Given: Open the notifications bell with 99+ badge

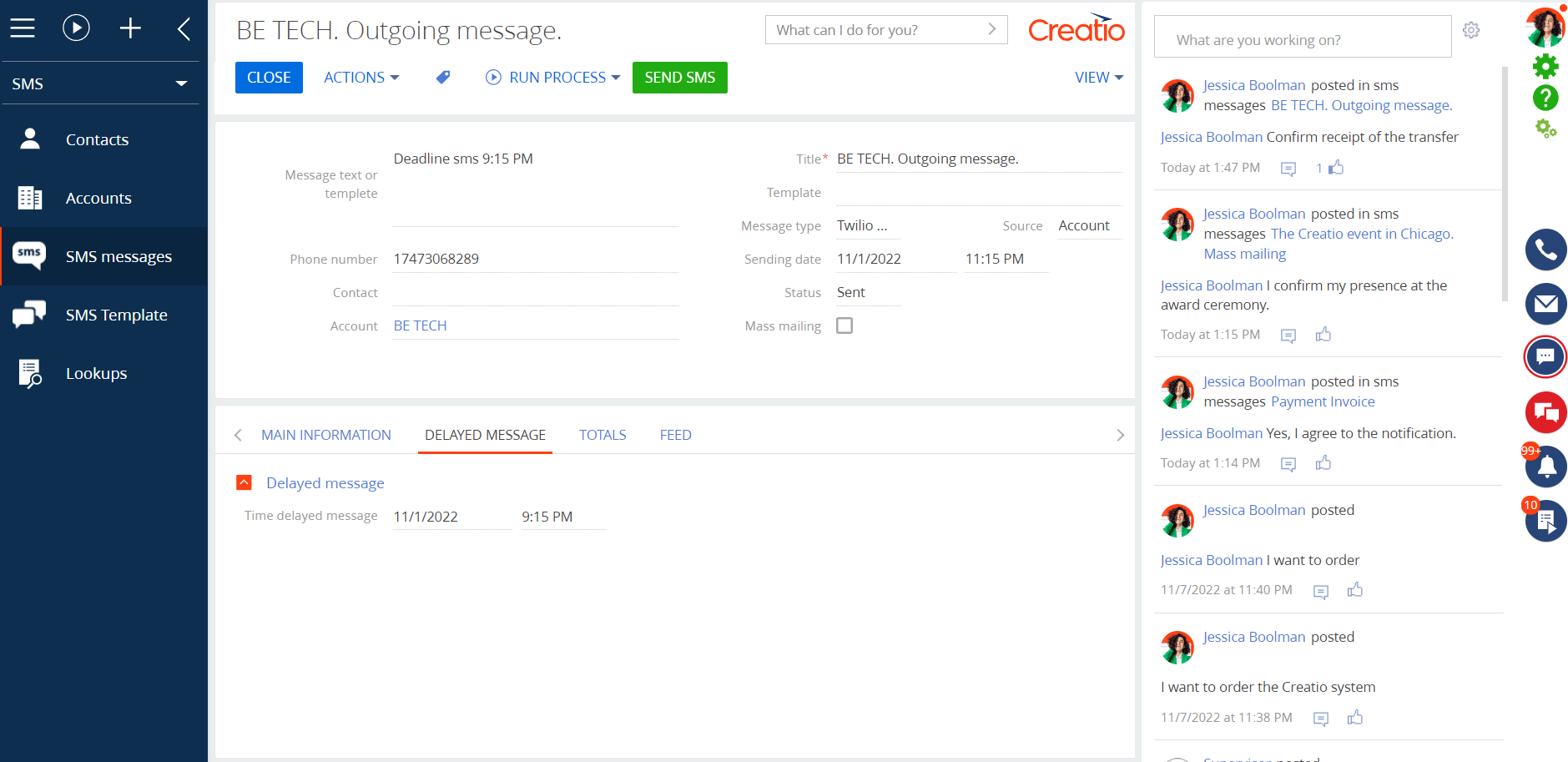Looking at the screenshot, I should pyautogui.click(x=1545, y=467).
